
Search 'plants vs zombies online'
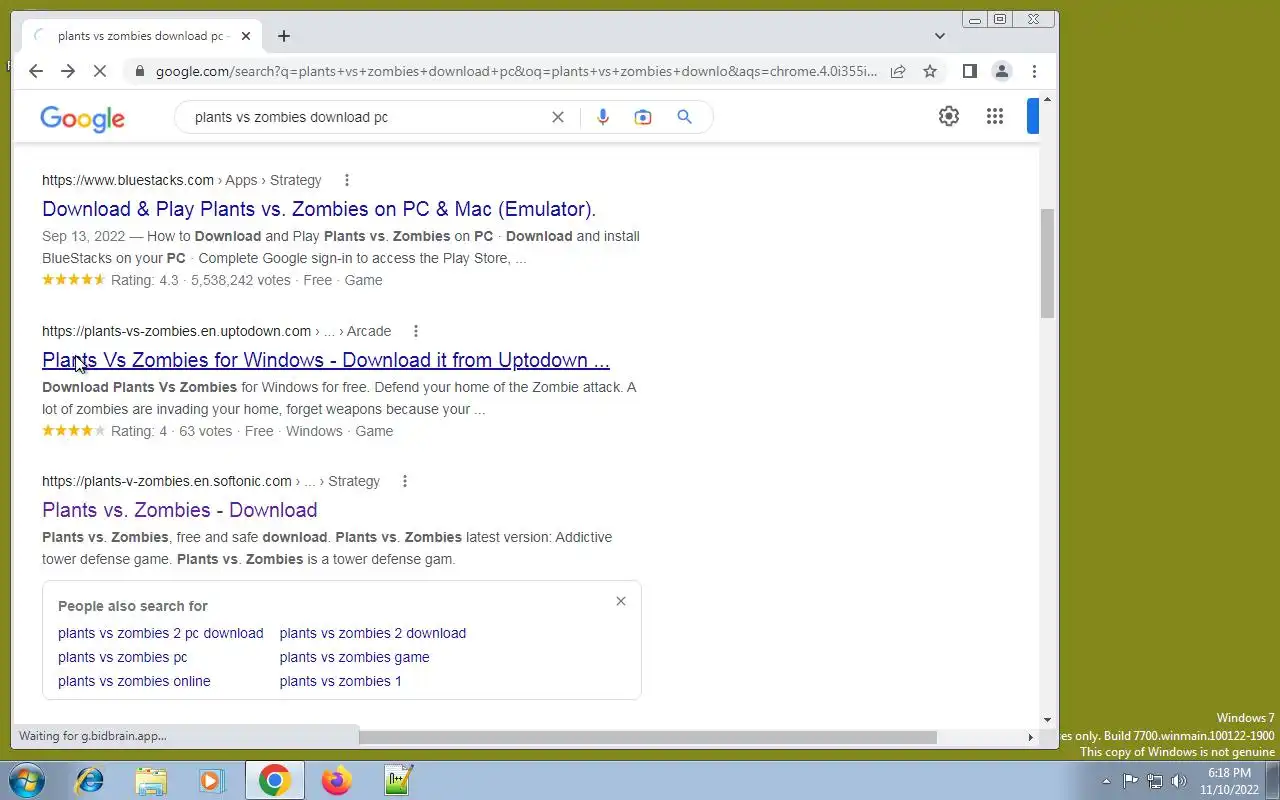point(134,681)
